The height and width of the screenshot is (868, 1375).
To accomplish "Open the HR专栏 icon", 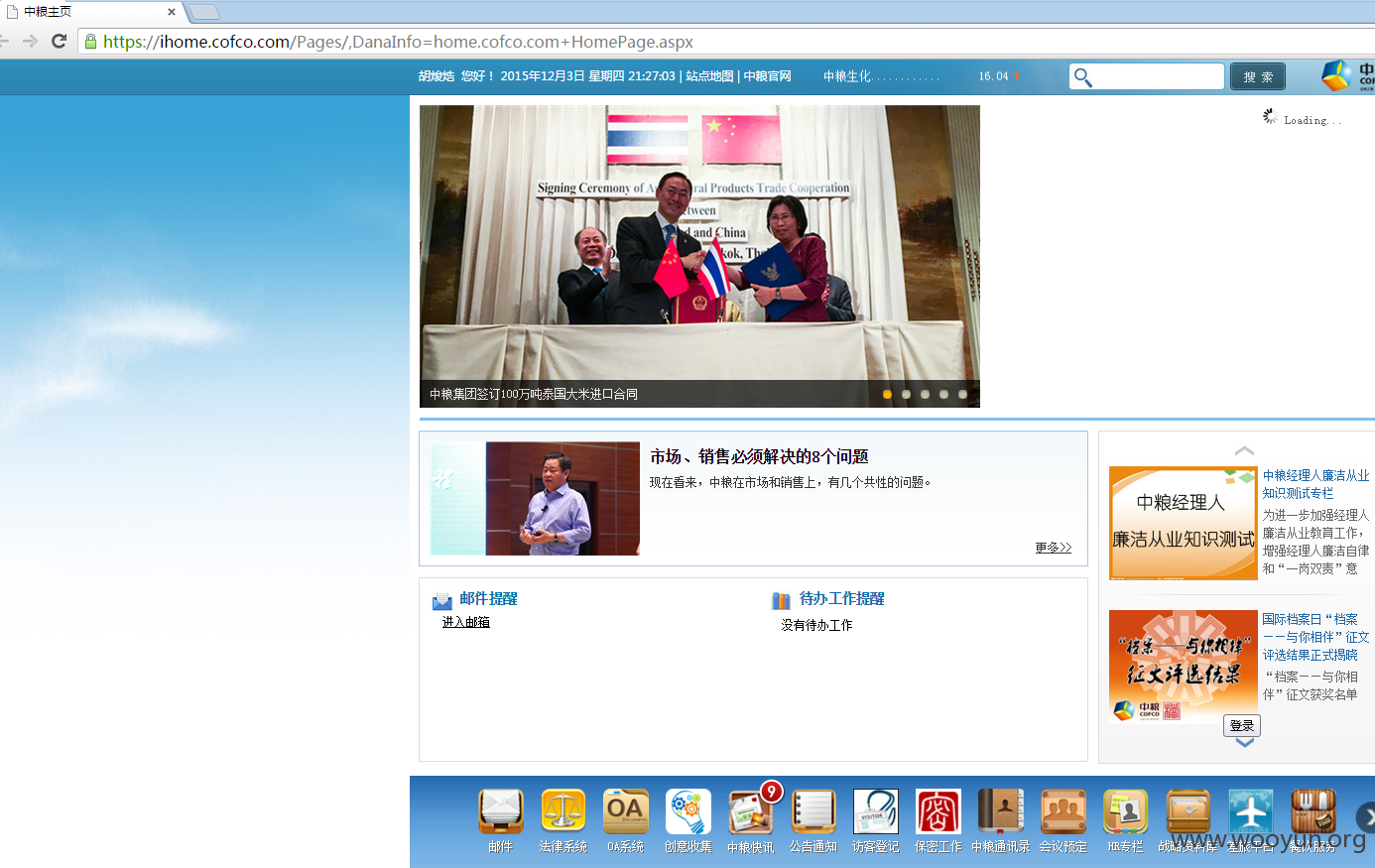I will (x=1126, y=812).
